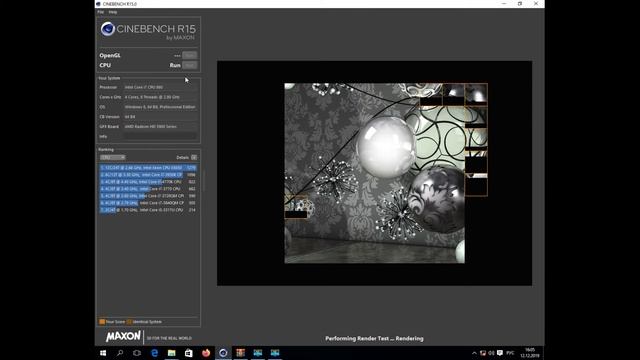Select the Core i5-3317U ranking row
The height and width of the screenshot is (360, 640).
[148, 210]
